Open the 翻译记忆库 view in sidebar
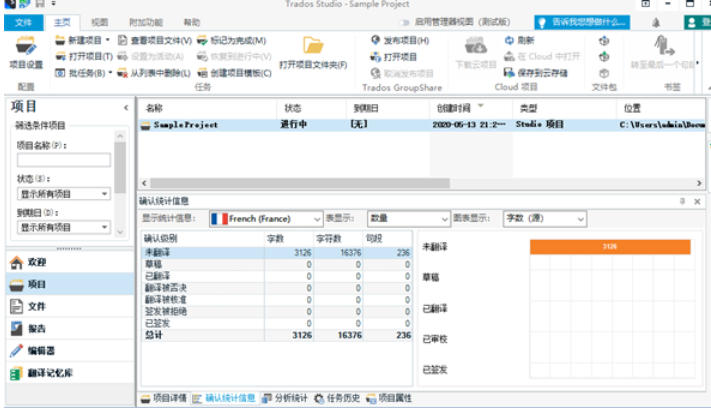This screenshot has width=711, height=408. [52, 373]
